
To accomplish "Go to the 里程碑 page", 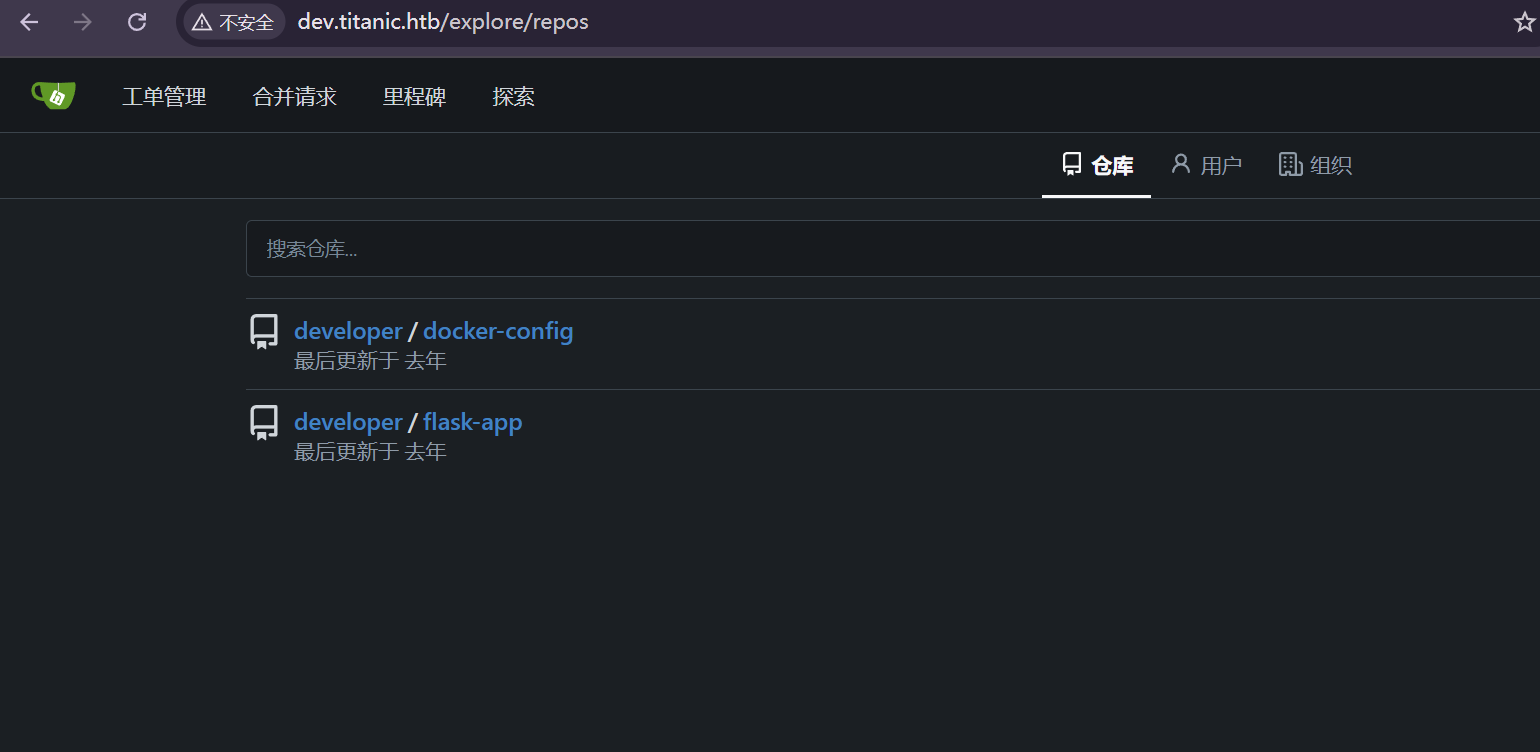I will point(414,97).
